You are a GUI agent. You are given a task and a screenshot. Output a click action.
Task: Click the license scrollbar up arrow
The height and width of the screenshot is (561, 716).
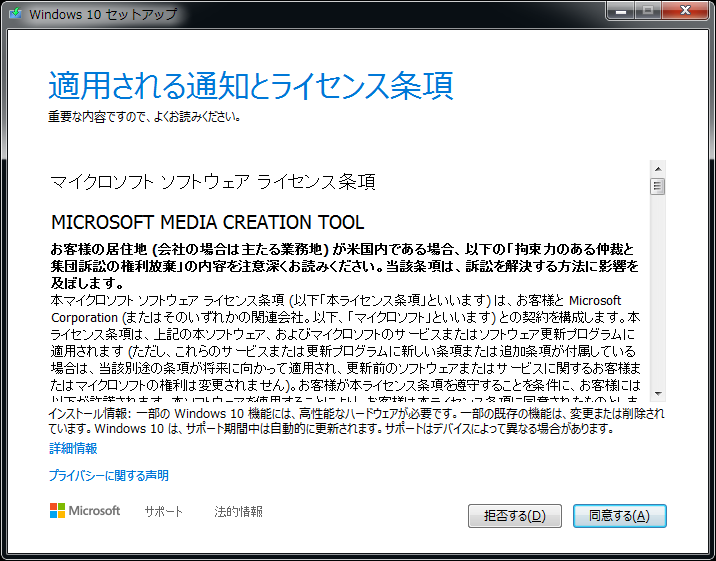pyautogui.click(x=658, y=169)
